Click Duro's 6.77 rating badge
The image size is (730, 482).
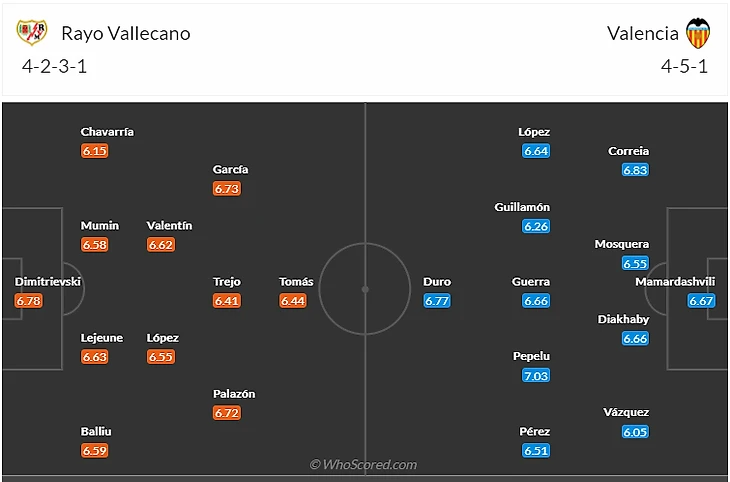(438, 301)
